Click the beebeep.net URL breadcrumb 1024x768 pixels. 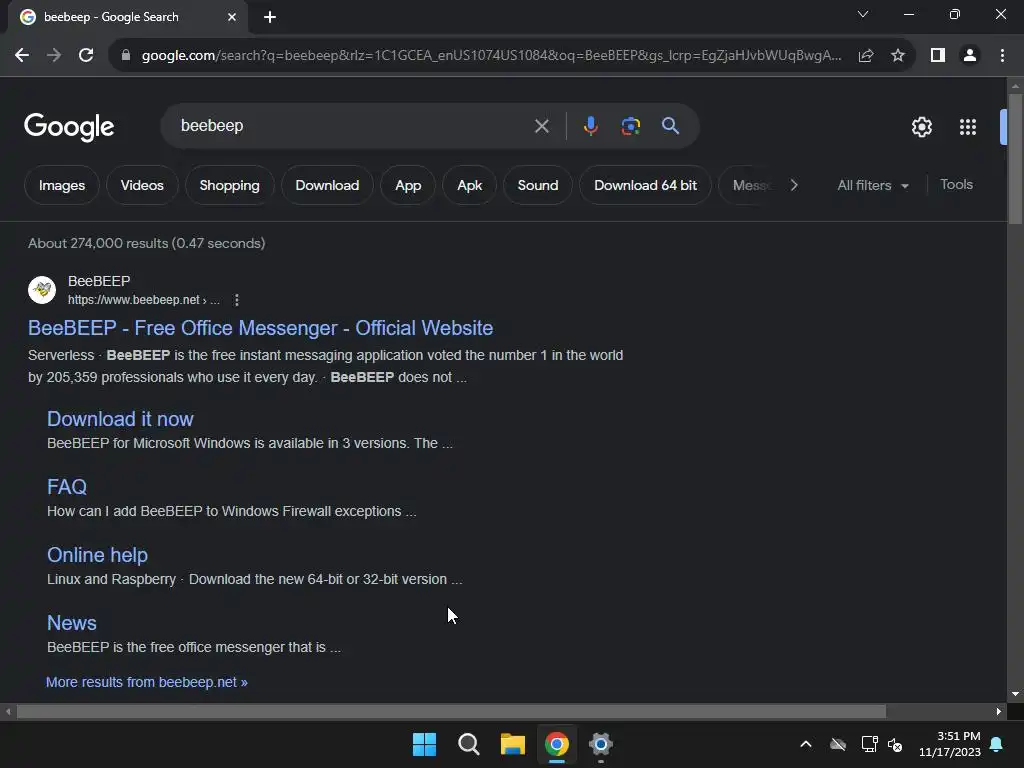point(144,300)
